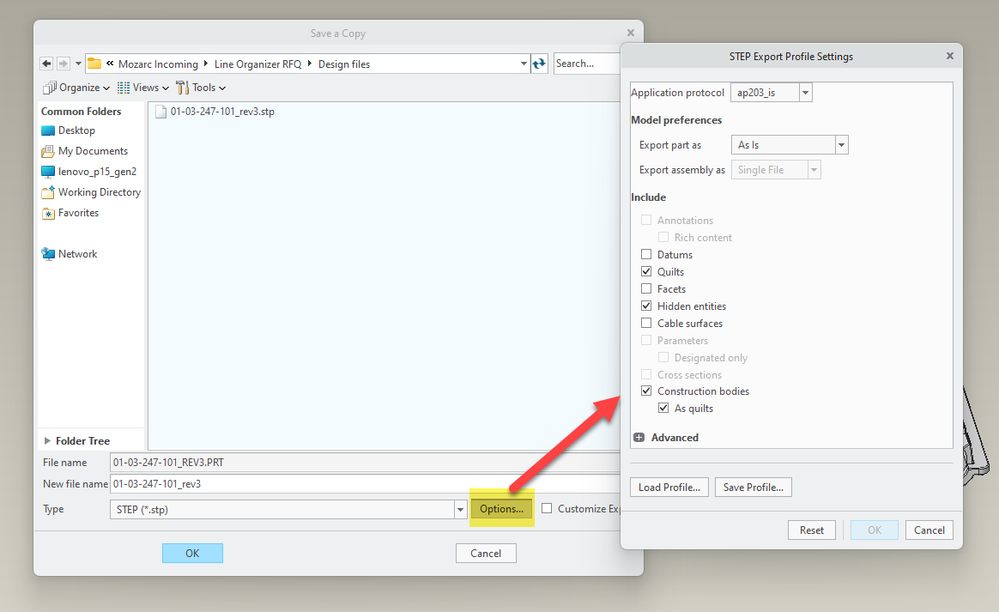Image resolution: width=999 pixels, height=612 pixels.
Task: Select Design files breadcrumb segment
Action: (x=344, y=64)
